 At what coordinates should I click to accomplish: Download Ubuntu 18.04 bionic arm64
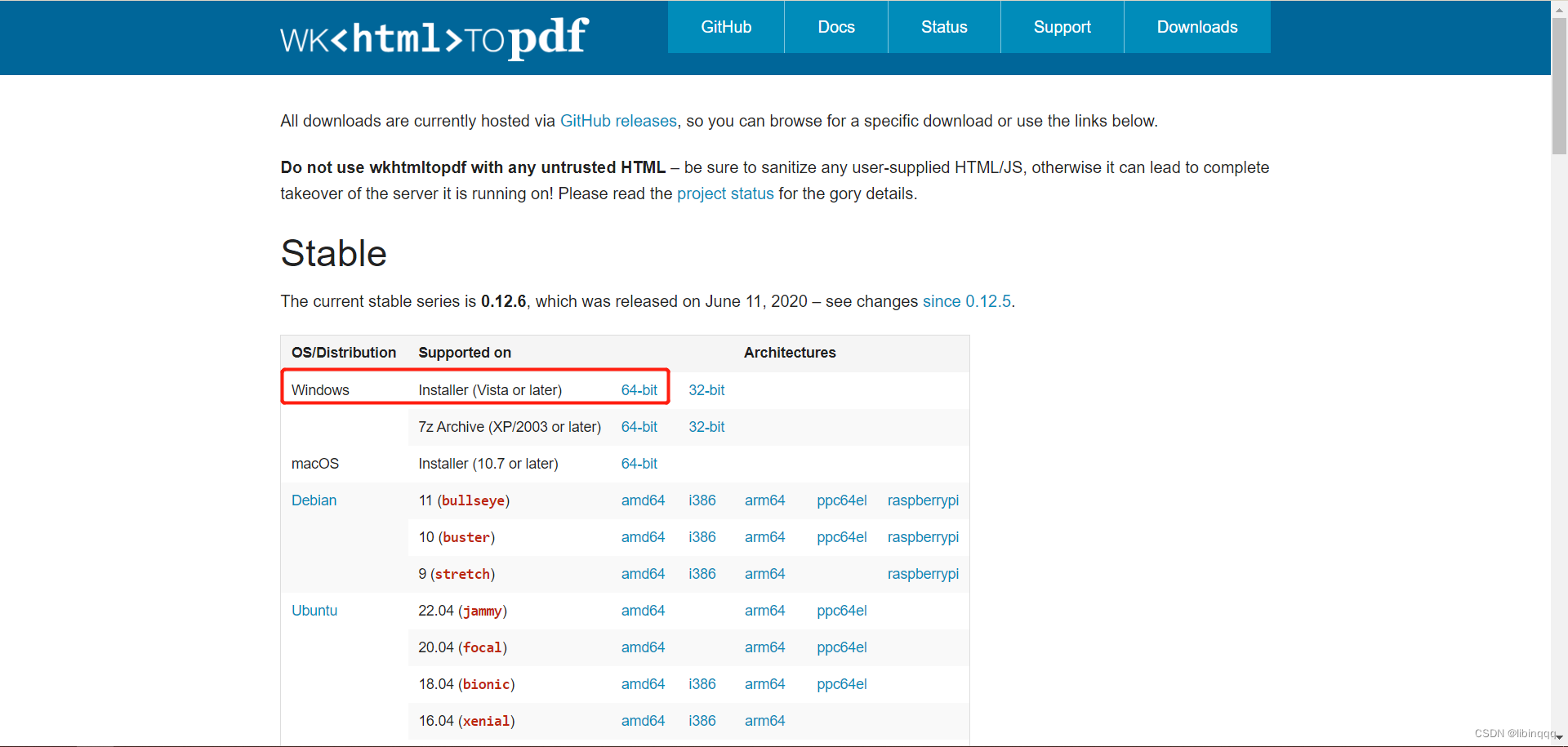764,684
